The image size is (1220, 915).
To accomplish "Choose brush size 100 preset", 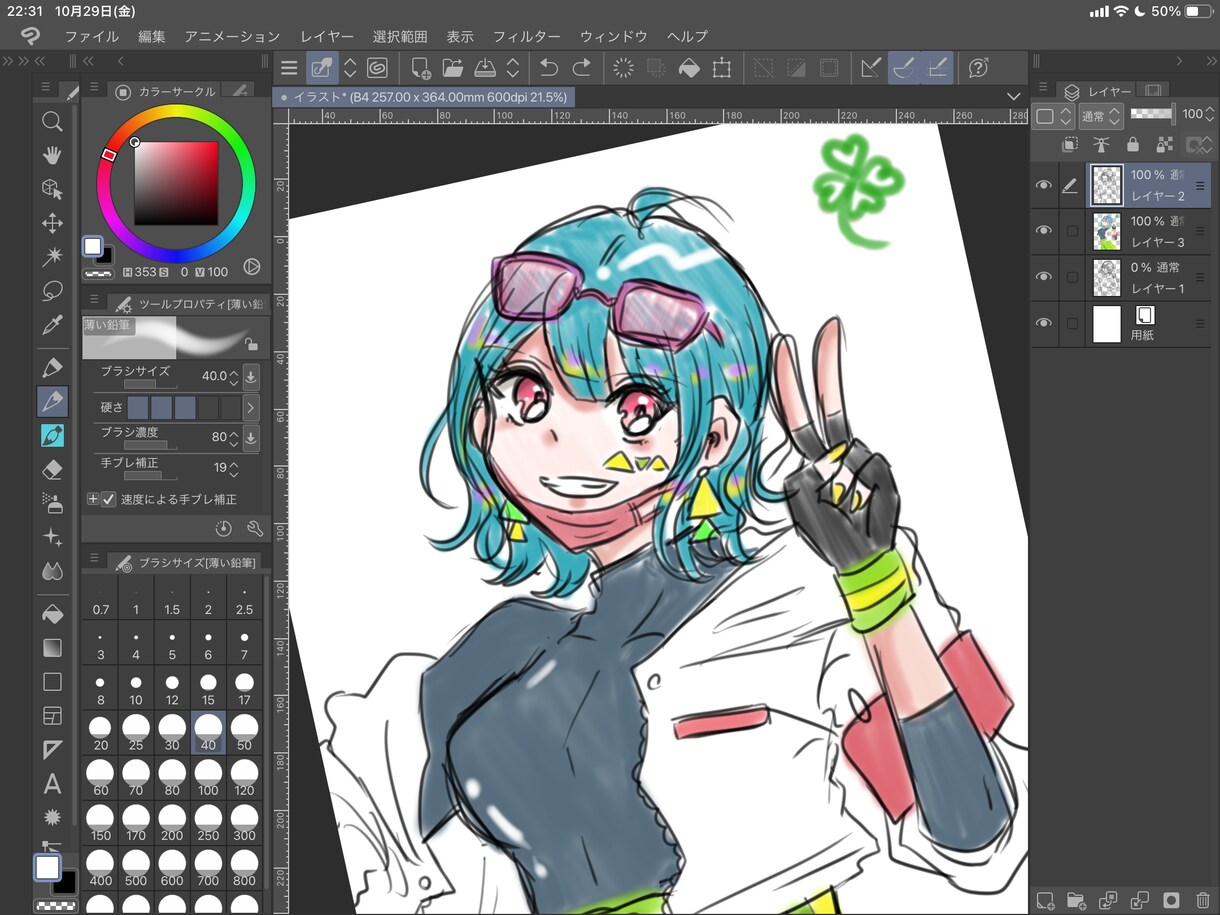I will click(x=208, y=779).
